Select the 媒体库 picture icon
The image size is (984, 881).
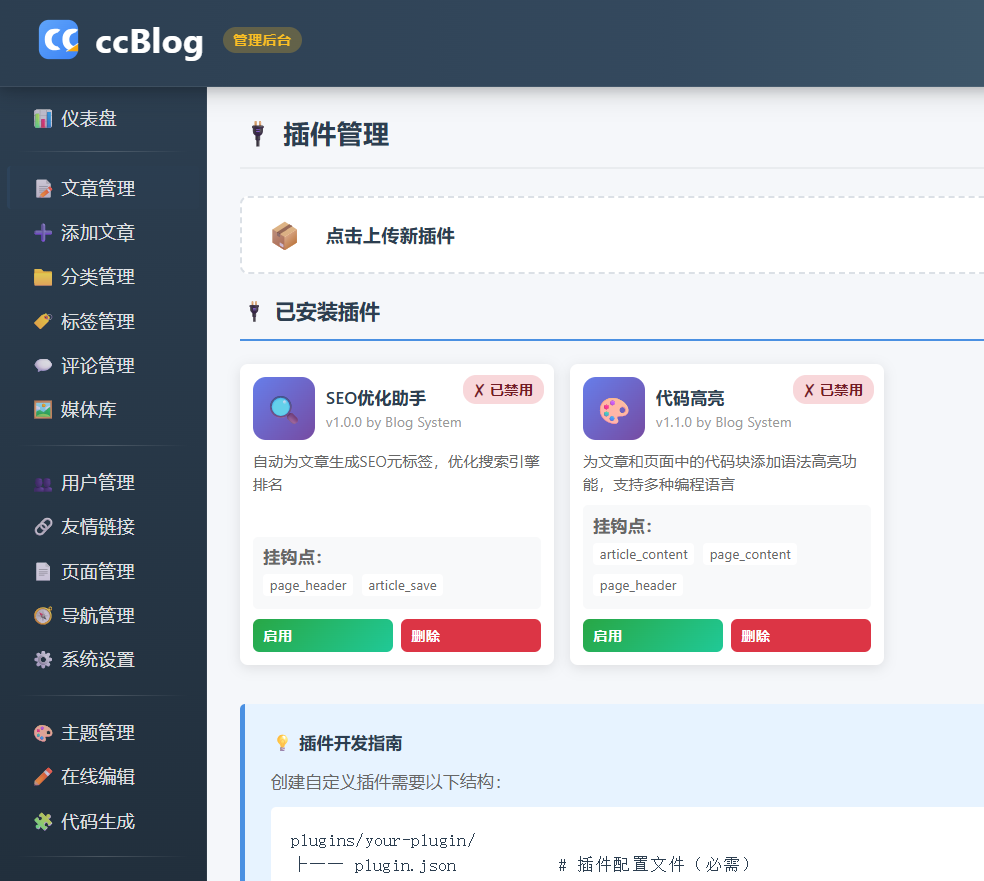43,410
